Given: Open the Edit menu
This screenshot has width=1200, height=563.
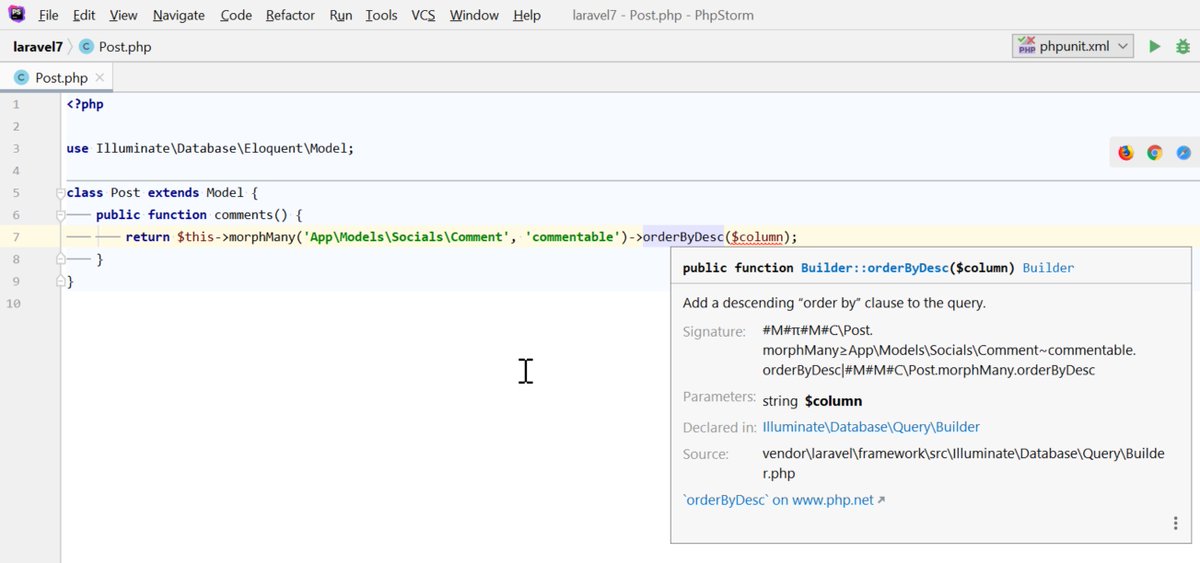Looking at the screenshot, I should point(84,15).
